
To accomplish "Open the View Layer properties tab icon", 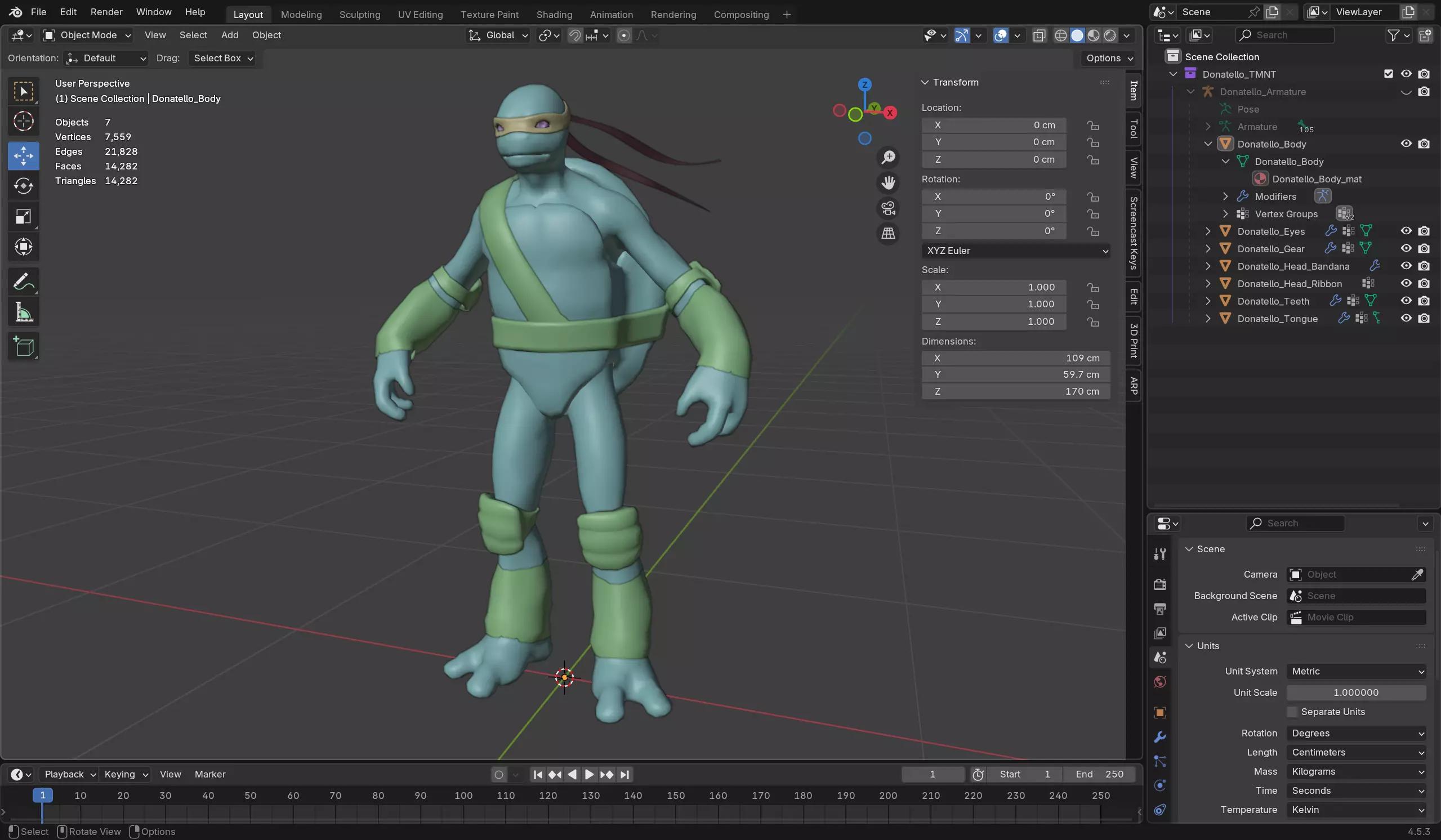I will tap(1159, 633).
